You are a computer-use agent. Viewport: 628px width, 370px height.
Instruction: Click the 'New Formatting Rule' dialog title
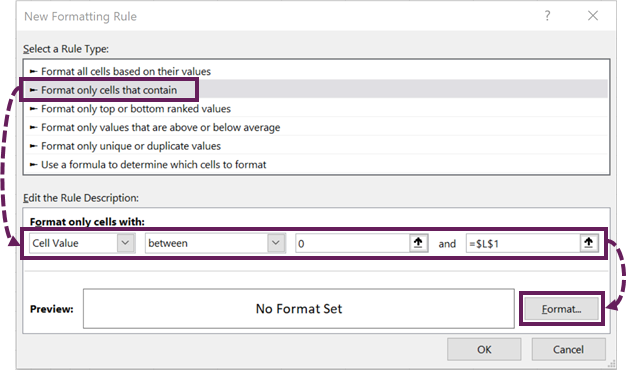tap(81, 16)
